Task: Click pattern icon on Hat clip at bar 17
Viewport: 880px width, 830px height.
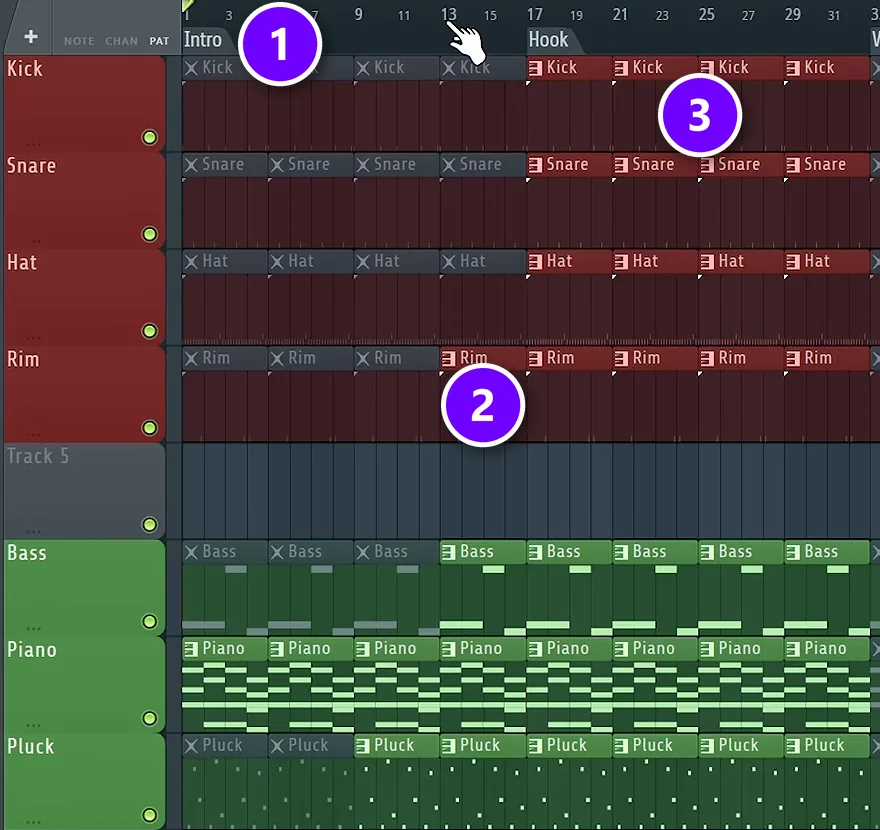Action: pos(535,262)
